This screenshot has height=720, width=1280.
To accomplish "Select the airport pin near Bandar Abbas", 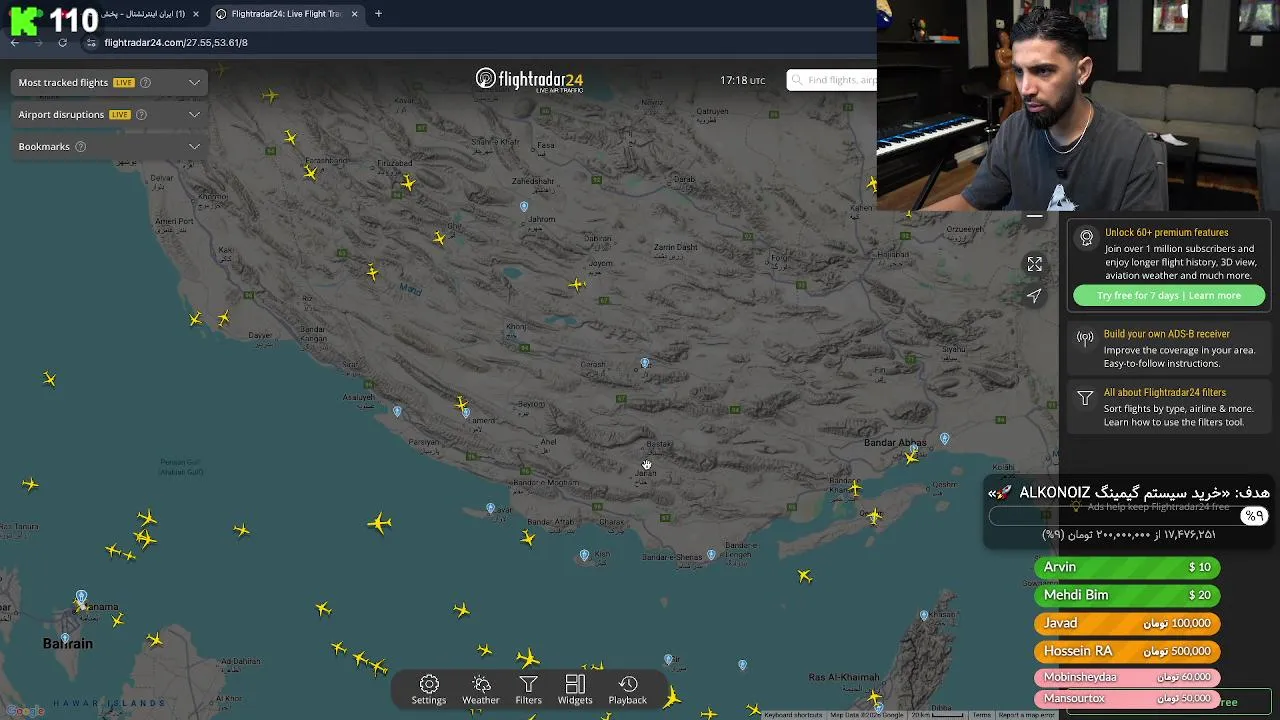I will coord(945,438).
